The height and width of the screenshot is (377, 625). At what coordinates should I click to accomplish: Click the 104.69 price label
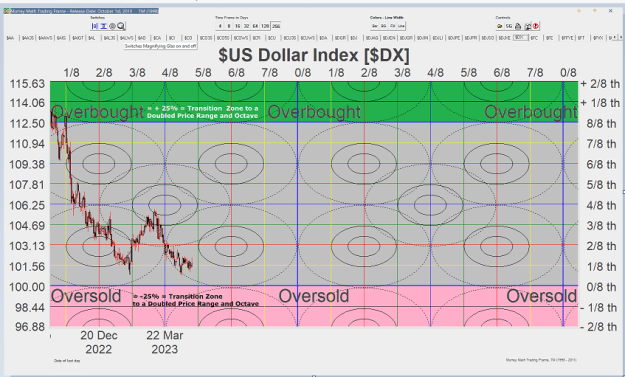click(27, 226)
